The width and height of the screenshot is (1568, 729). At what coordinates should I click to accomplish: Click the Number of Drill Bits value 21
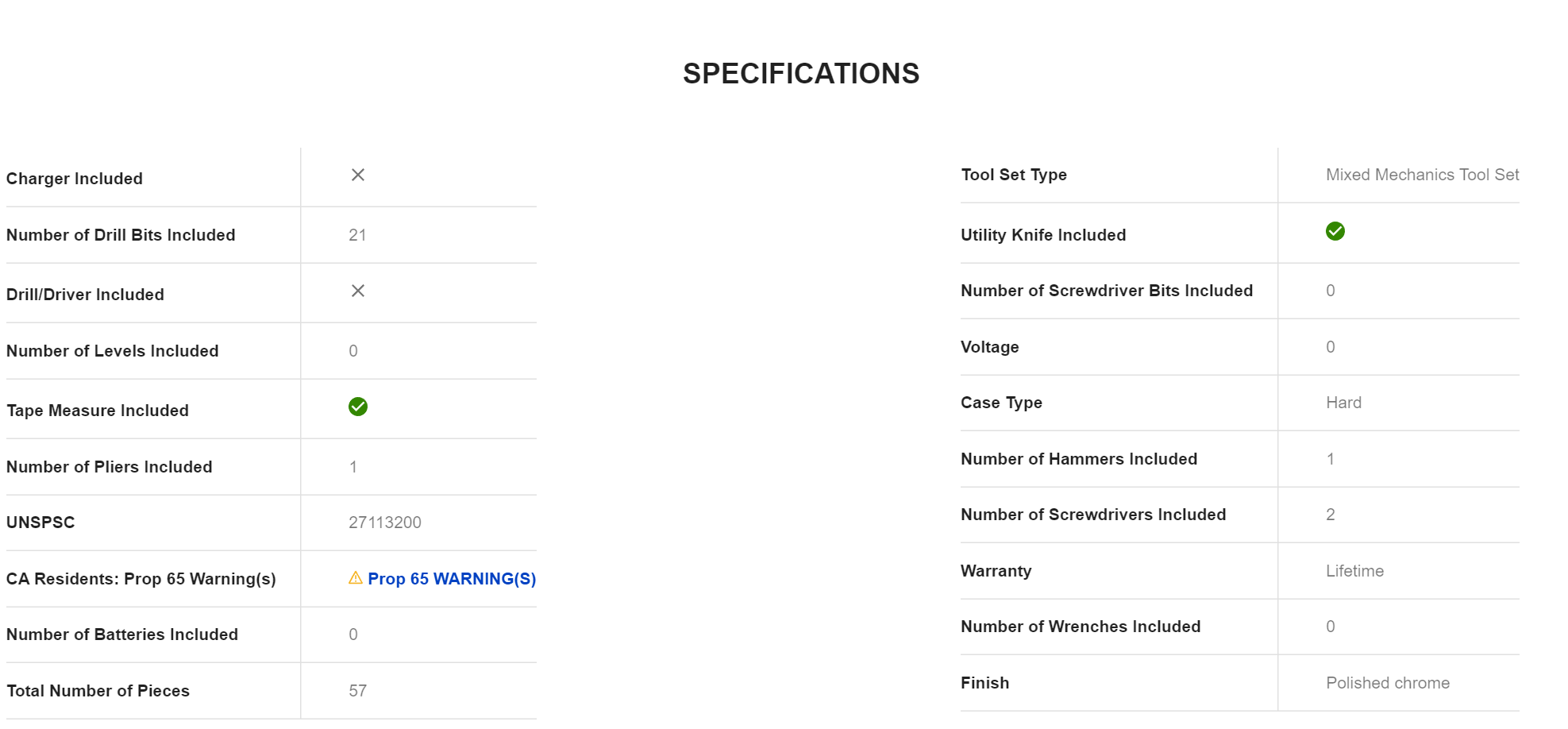[x=357, y=235]
